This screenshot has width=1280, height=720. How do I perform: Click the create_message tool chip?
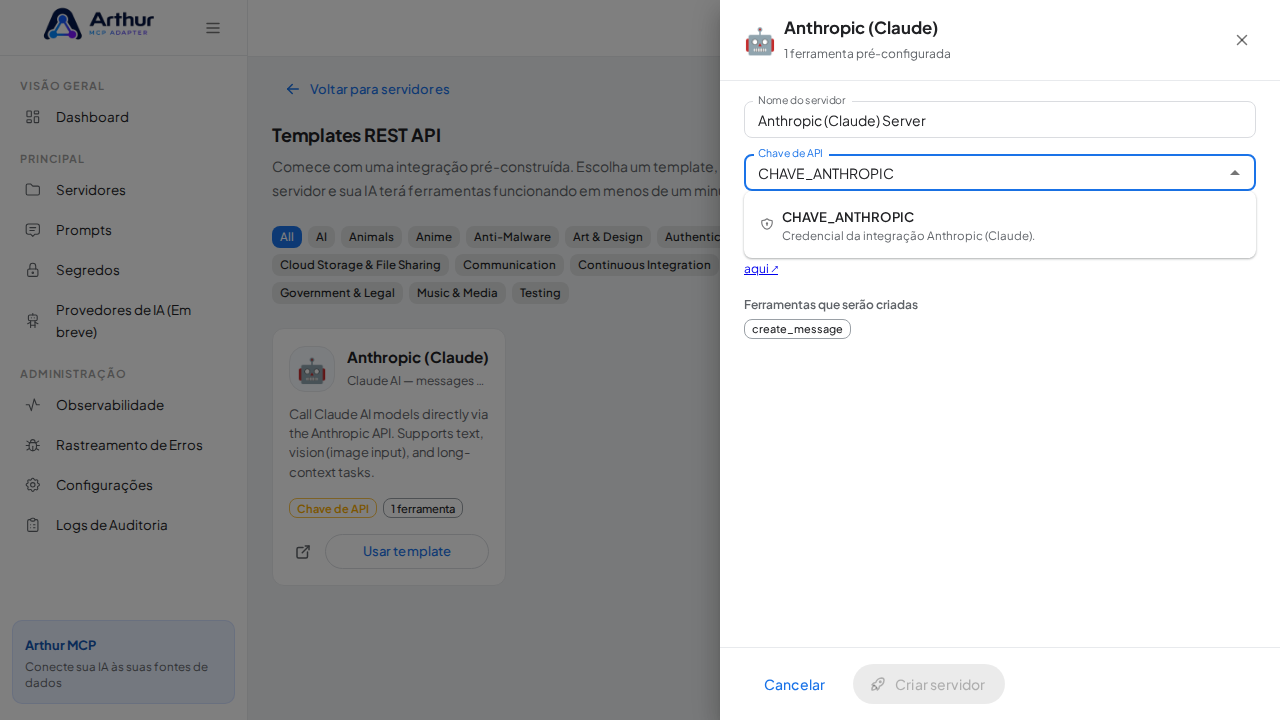click(797, 329)
